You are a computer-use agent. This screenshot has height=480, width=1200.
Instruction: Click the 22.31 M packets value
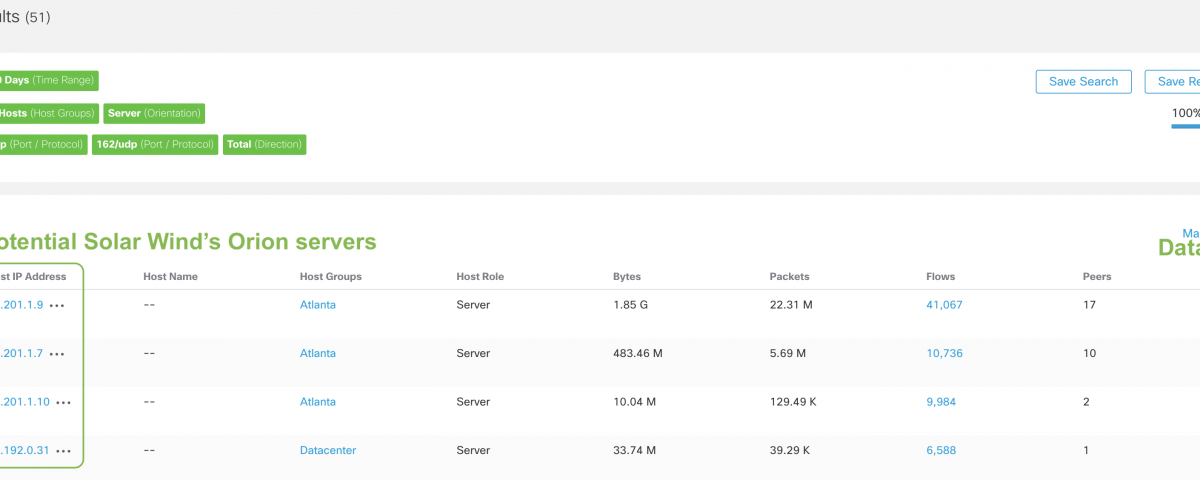pos(792,305)
